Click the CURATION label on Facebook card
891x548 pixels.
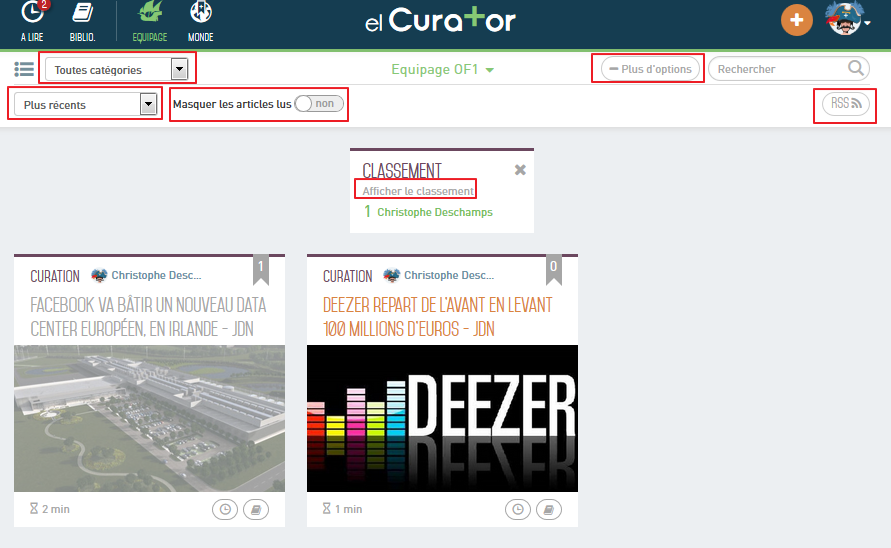tap(55, 276)
